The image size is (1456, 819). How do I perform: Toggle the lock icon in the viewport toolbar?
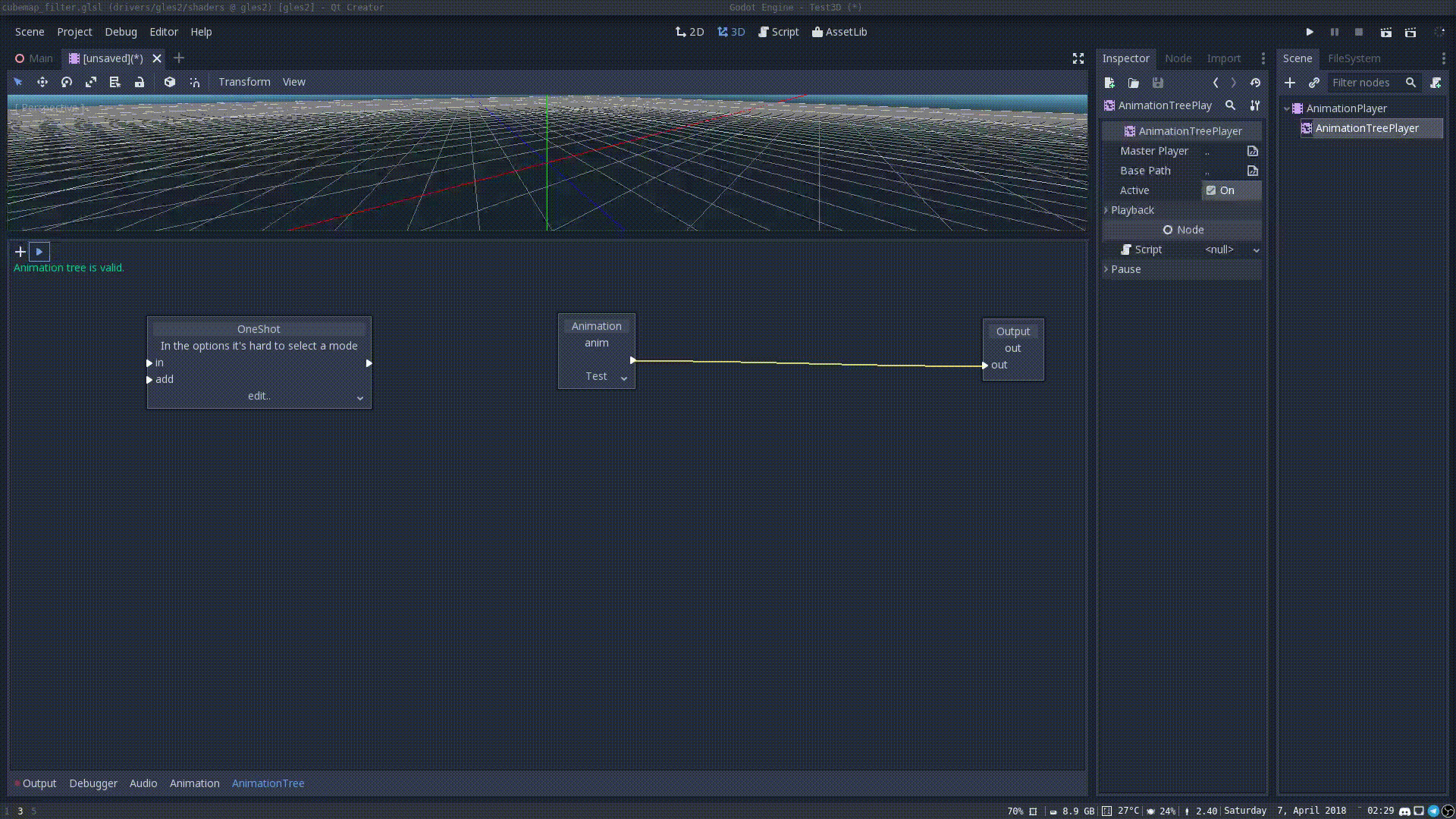140,82
